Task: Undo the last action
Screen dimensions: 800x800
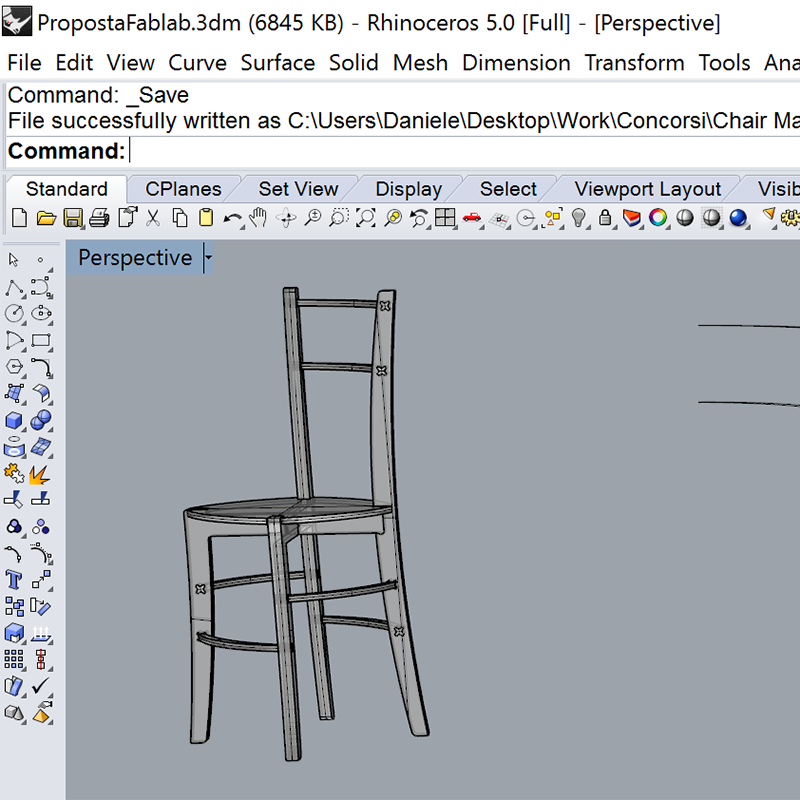Action: point(233,219)
